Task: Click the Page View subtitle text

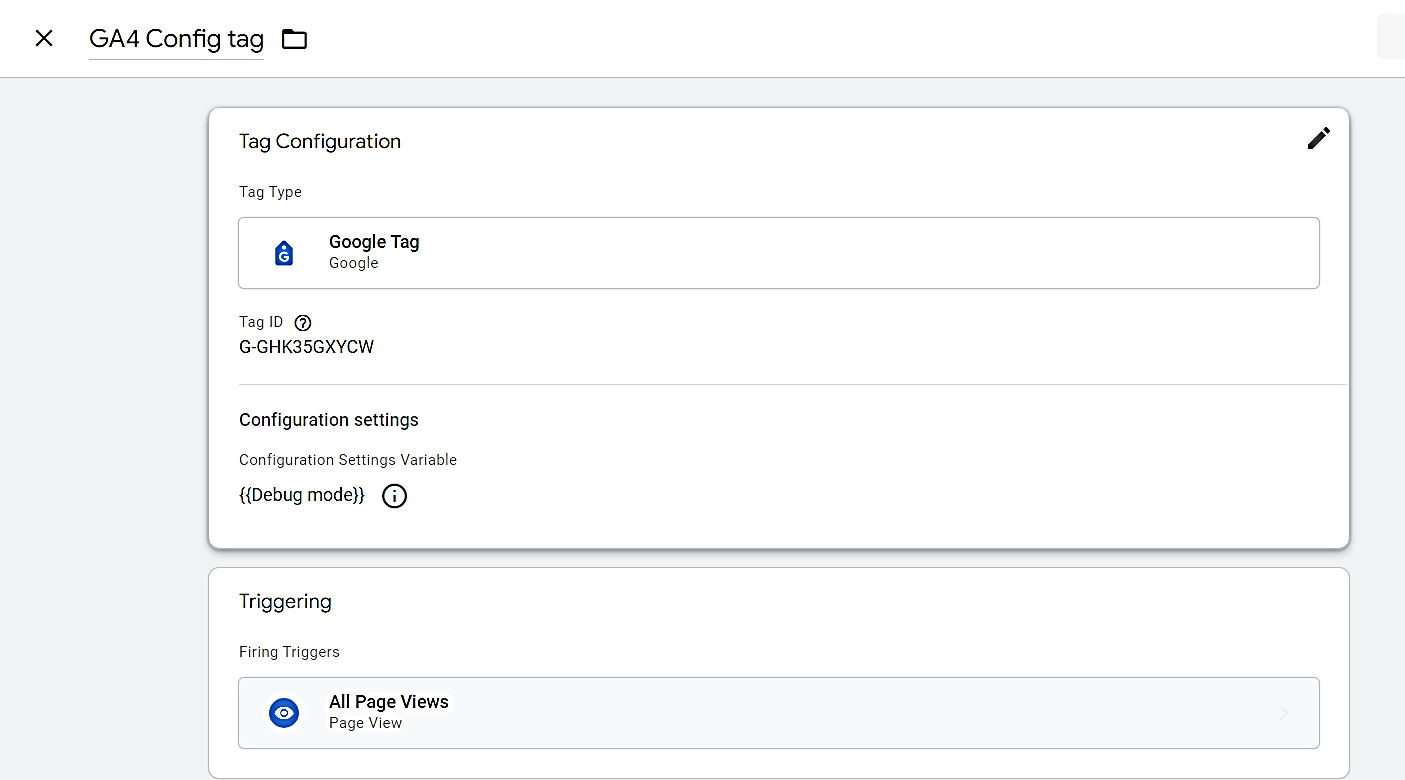Action: click(x=365, y=723)
